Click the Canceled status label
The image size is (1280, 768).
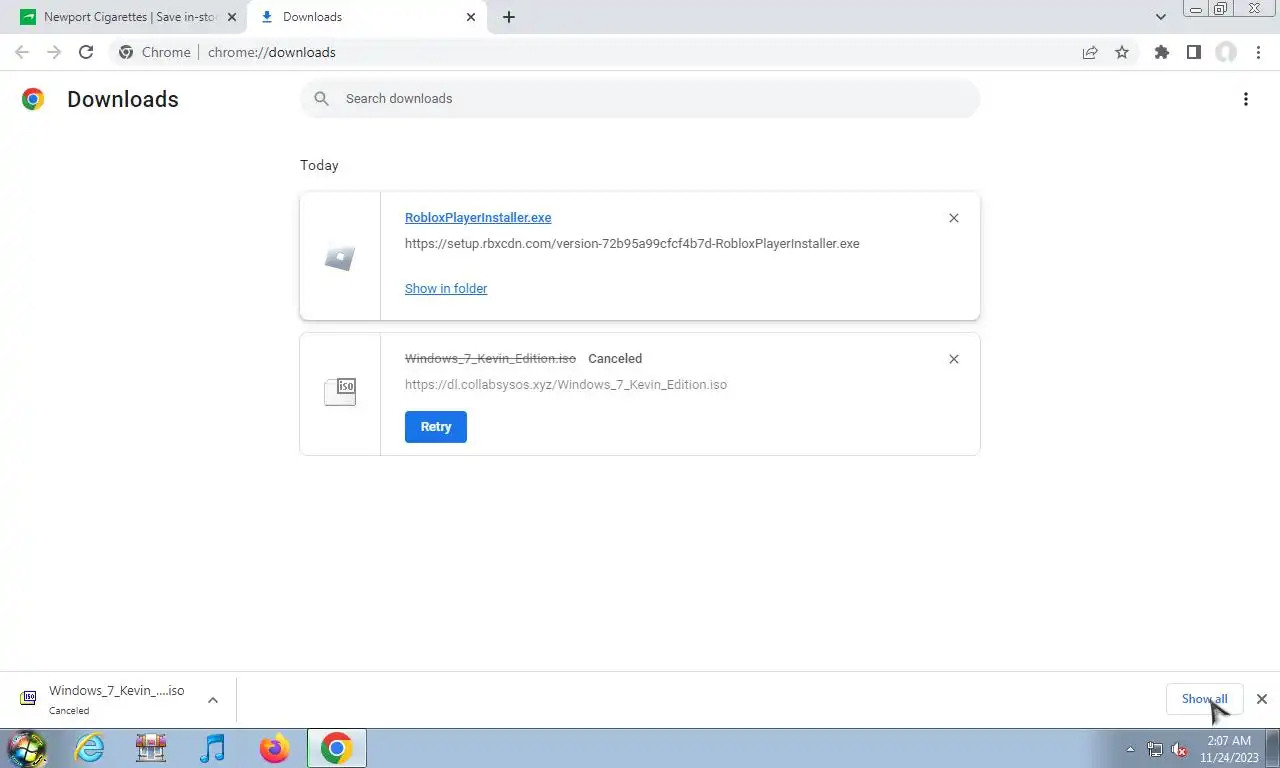coord(615,358)
